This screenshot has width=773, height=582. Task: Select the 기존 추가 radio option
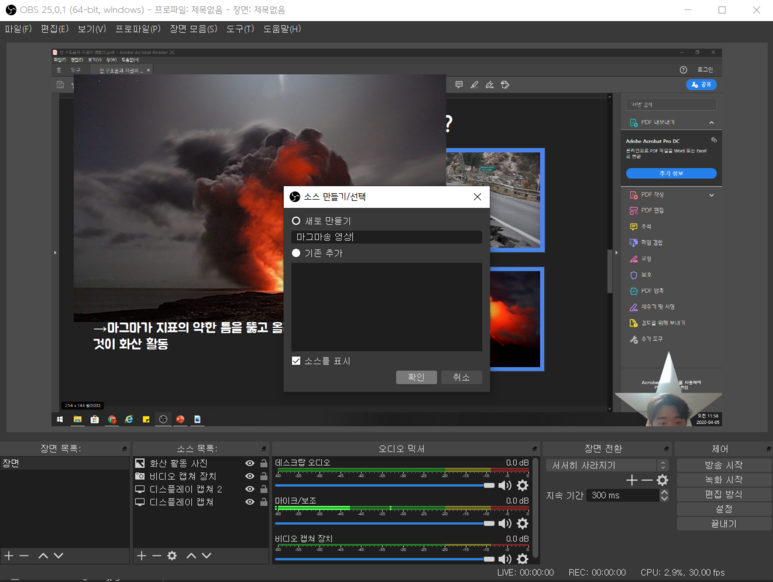(296, 253)
